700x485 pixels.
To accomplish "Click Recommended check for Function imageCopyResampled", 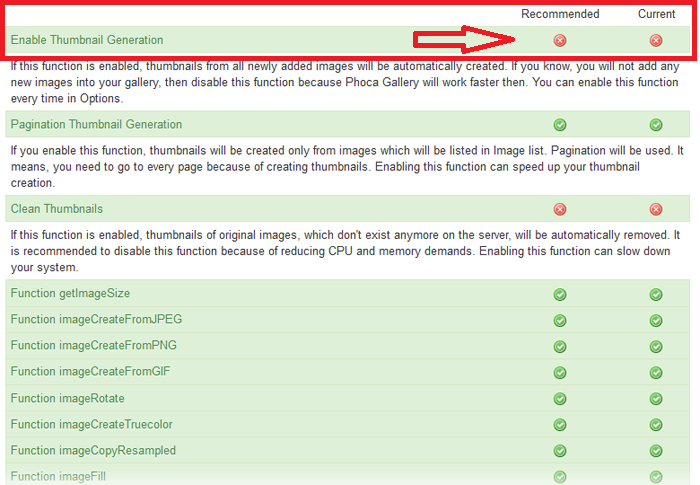I will pos(560,451).
